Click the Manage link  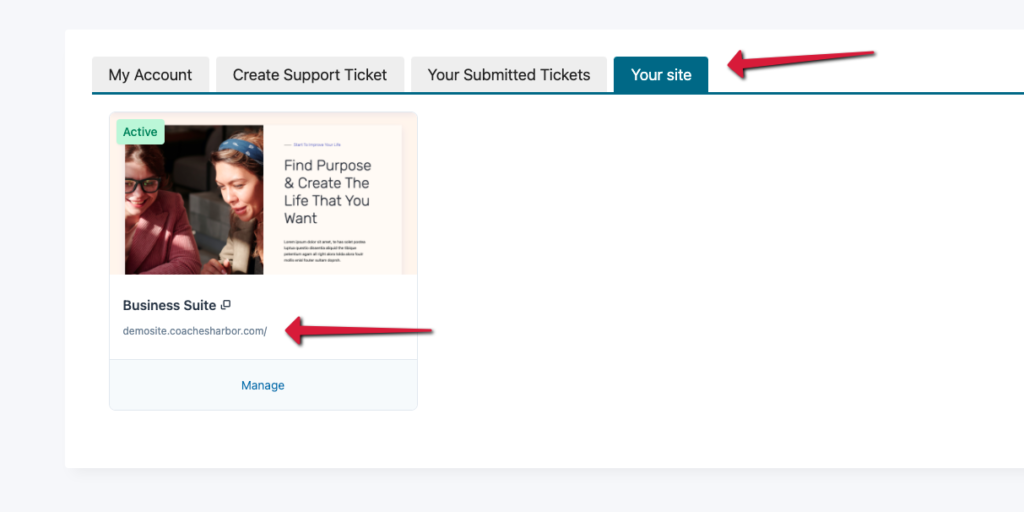(x=263, y=385)
